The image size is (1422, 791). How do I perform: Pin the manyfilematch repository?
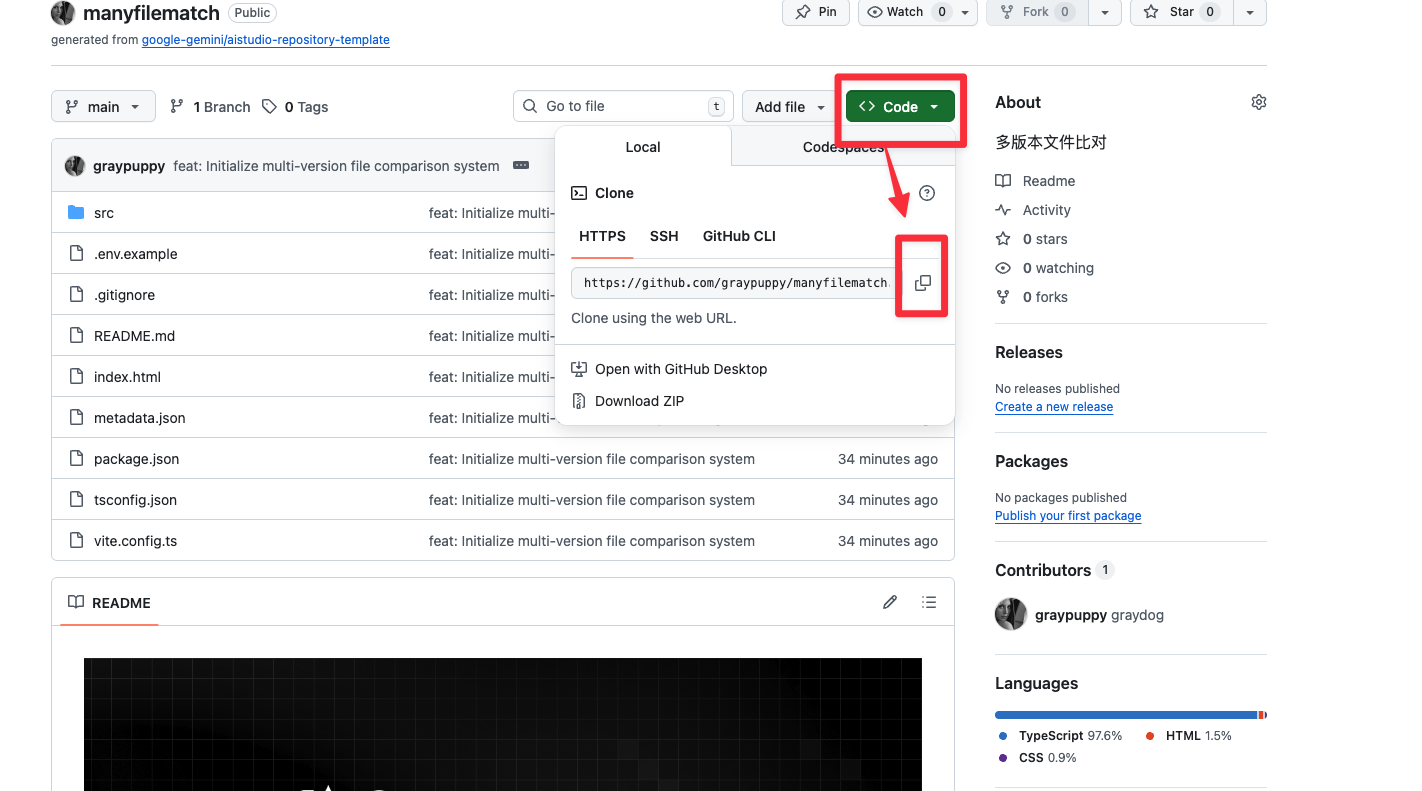tap(816, 12)
